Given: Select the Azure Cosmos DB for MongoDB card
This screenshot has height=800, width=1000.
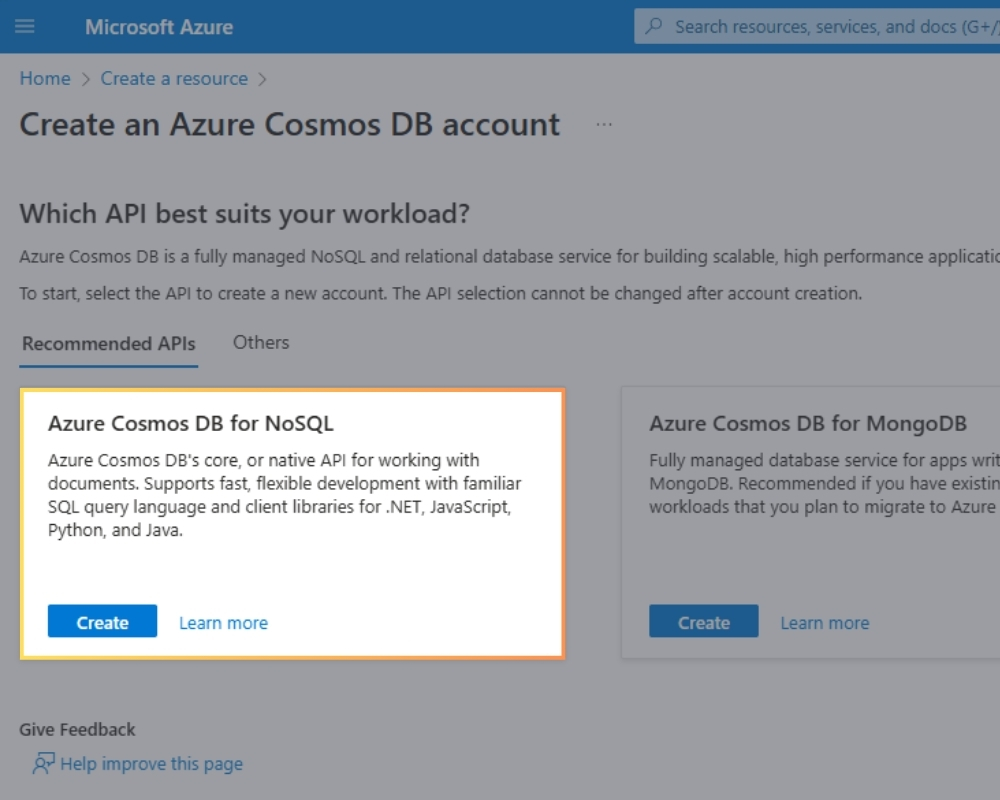Looking at the screenshot, I should [x=808, y=423].
